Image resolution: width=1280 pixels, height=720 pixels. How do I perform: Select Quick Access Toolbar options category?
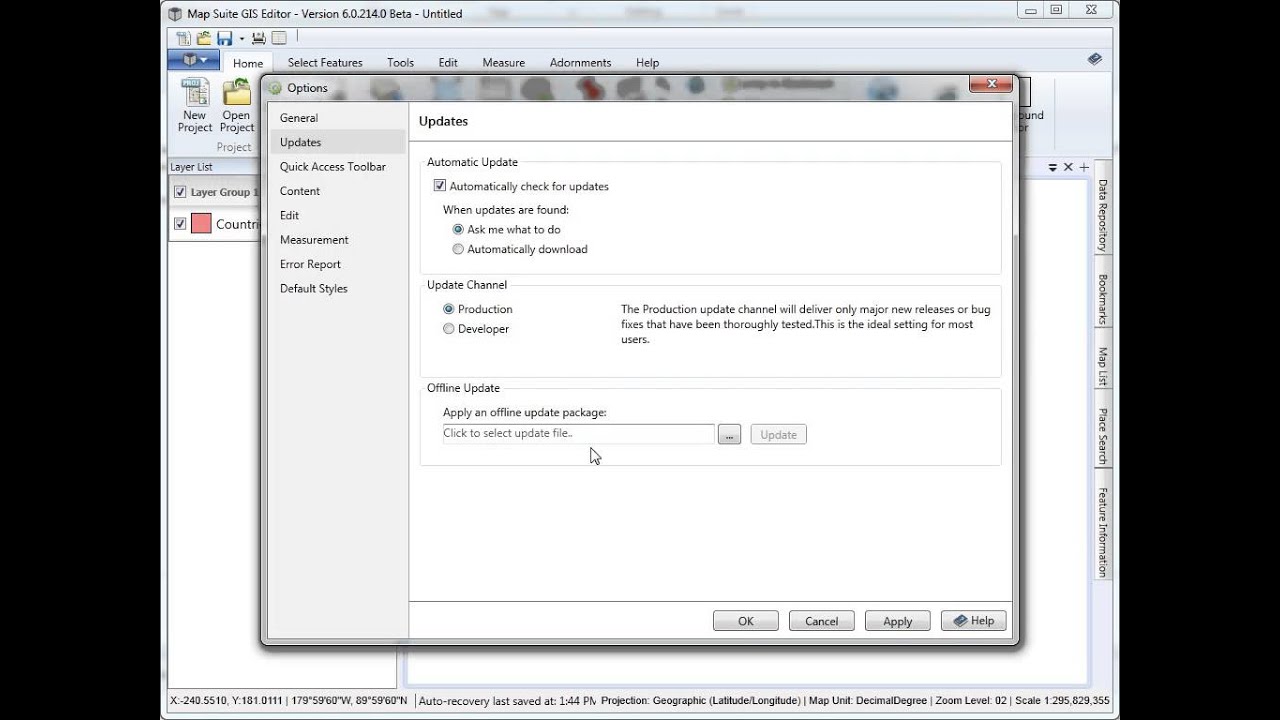[338, 167]
